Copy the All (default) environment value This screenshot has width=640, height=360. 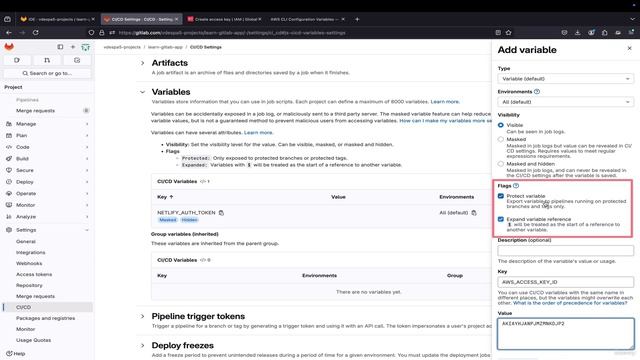[474, 213]
